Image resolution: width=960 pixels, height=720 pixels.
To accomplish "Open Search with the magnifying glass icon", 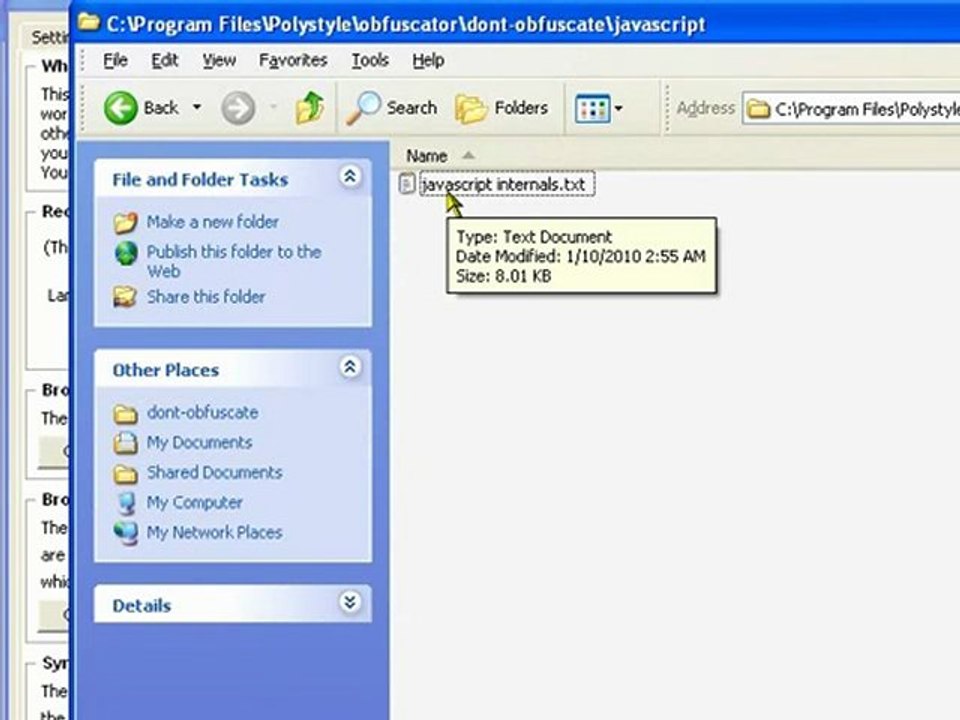I will coord(362,108).
